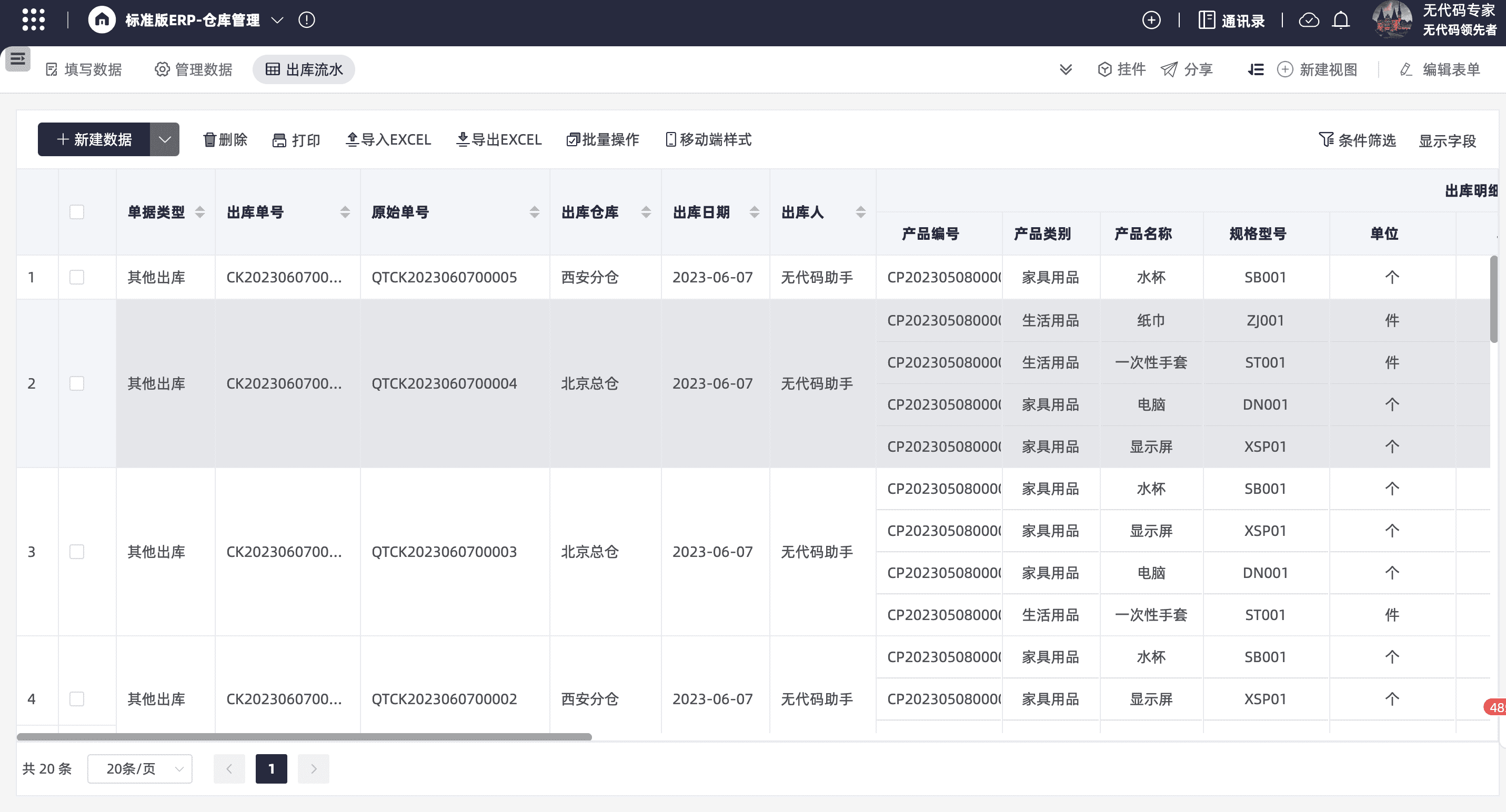Viewport: 1506px width, 812px height.
Task: Check the select-all header checkbox
Action: pos(77,212)
